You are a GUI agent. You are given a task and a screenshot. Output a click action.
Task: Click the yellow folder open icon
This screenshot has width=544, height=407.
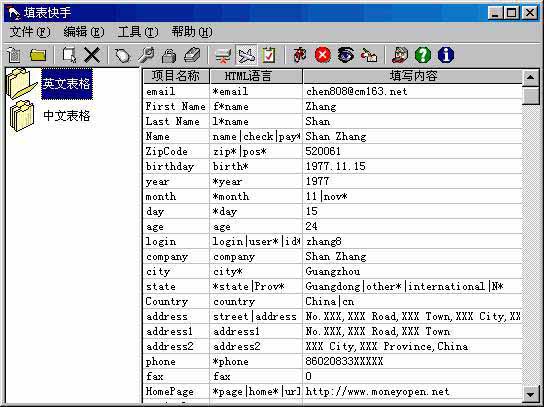click(x=38, y=55)
